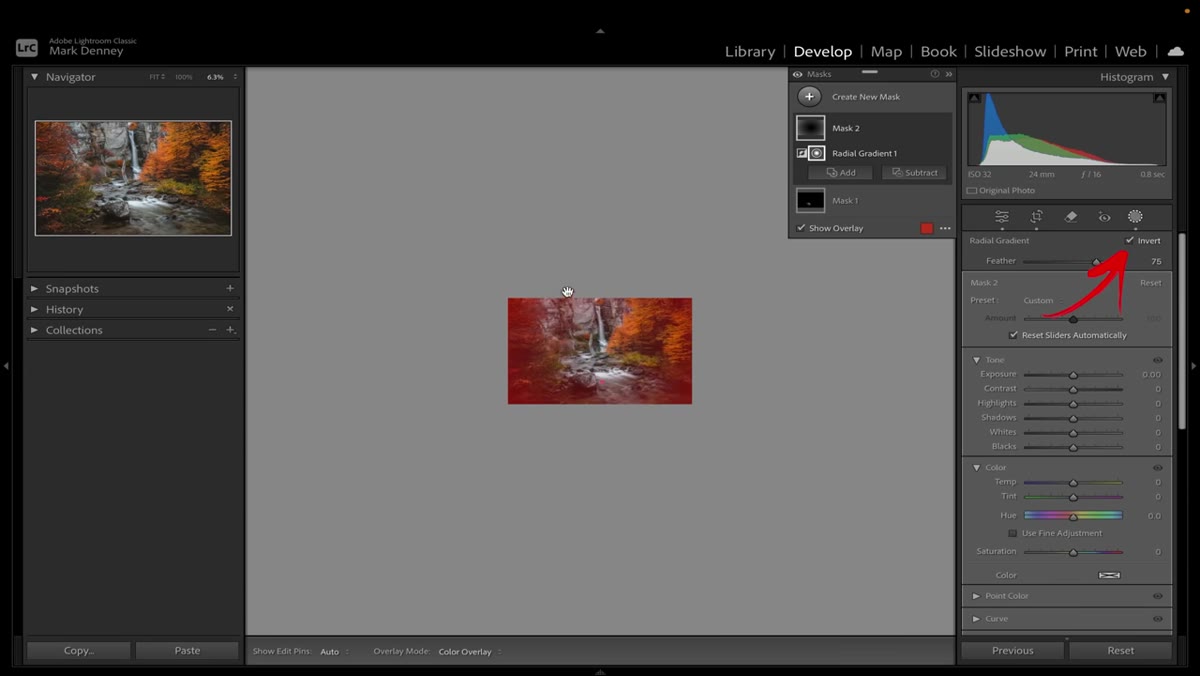The width and height of the screenshot is (1200, 676).
Task: Expand the Snapshots panel
Action: [x=34, y=289]
